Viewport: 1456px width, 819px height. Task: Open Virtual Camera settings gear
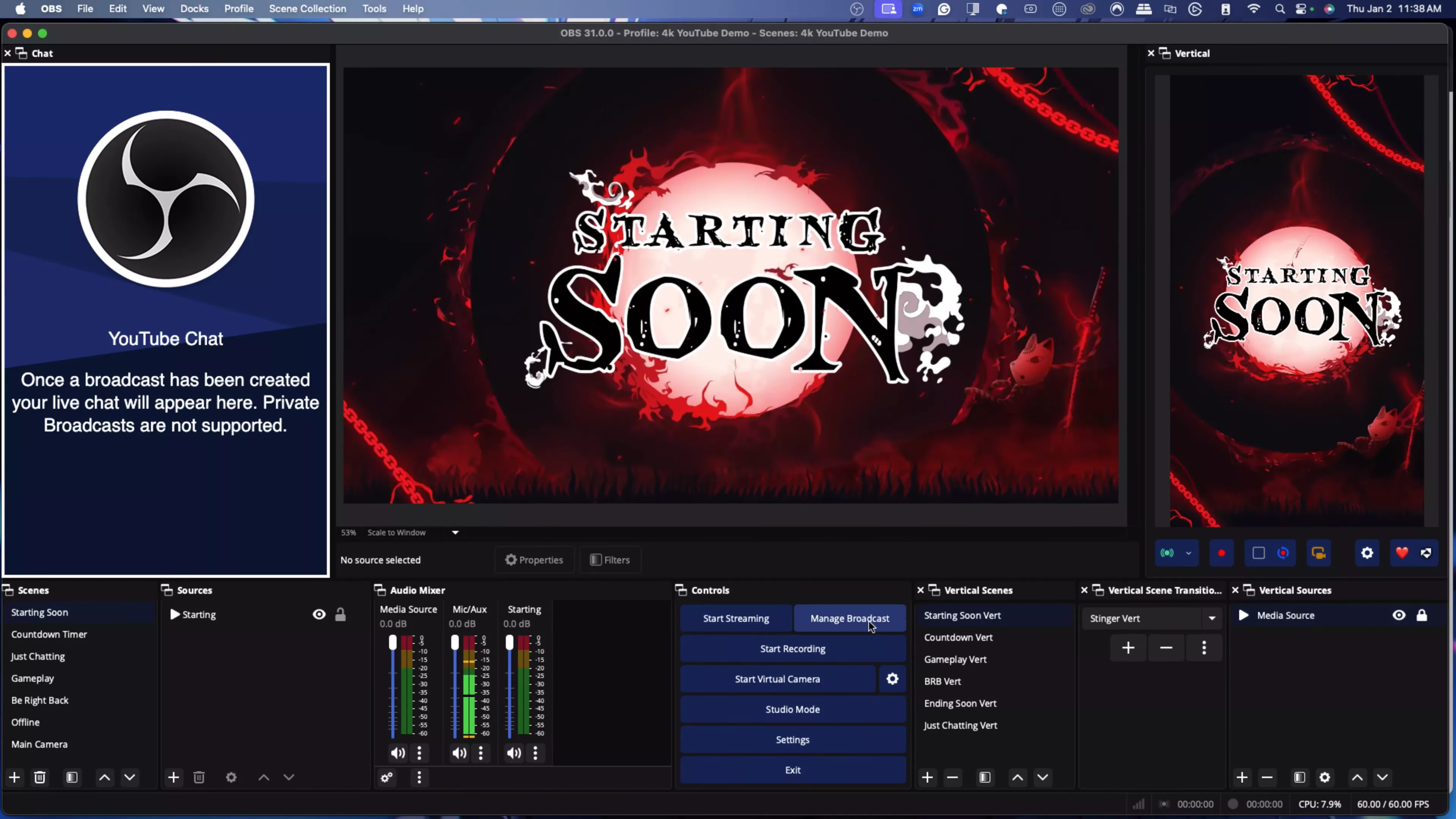892,679
